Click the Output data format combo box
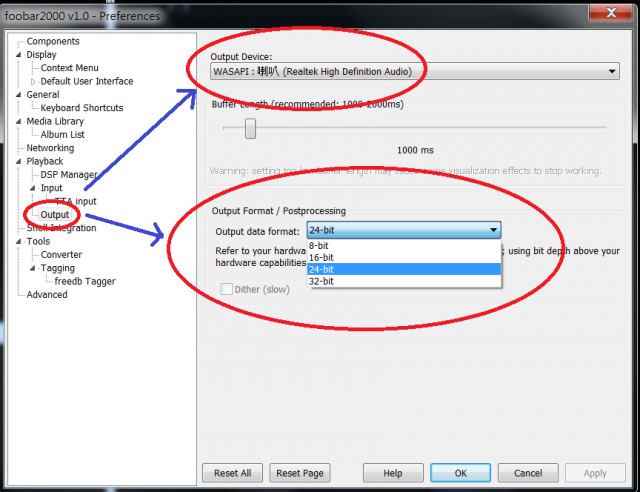The image size is (640, 492). (x=404, y=230)
